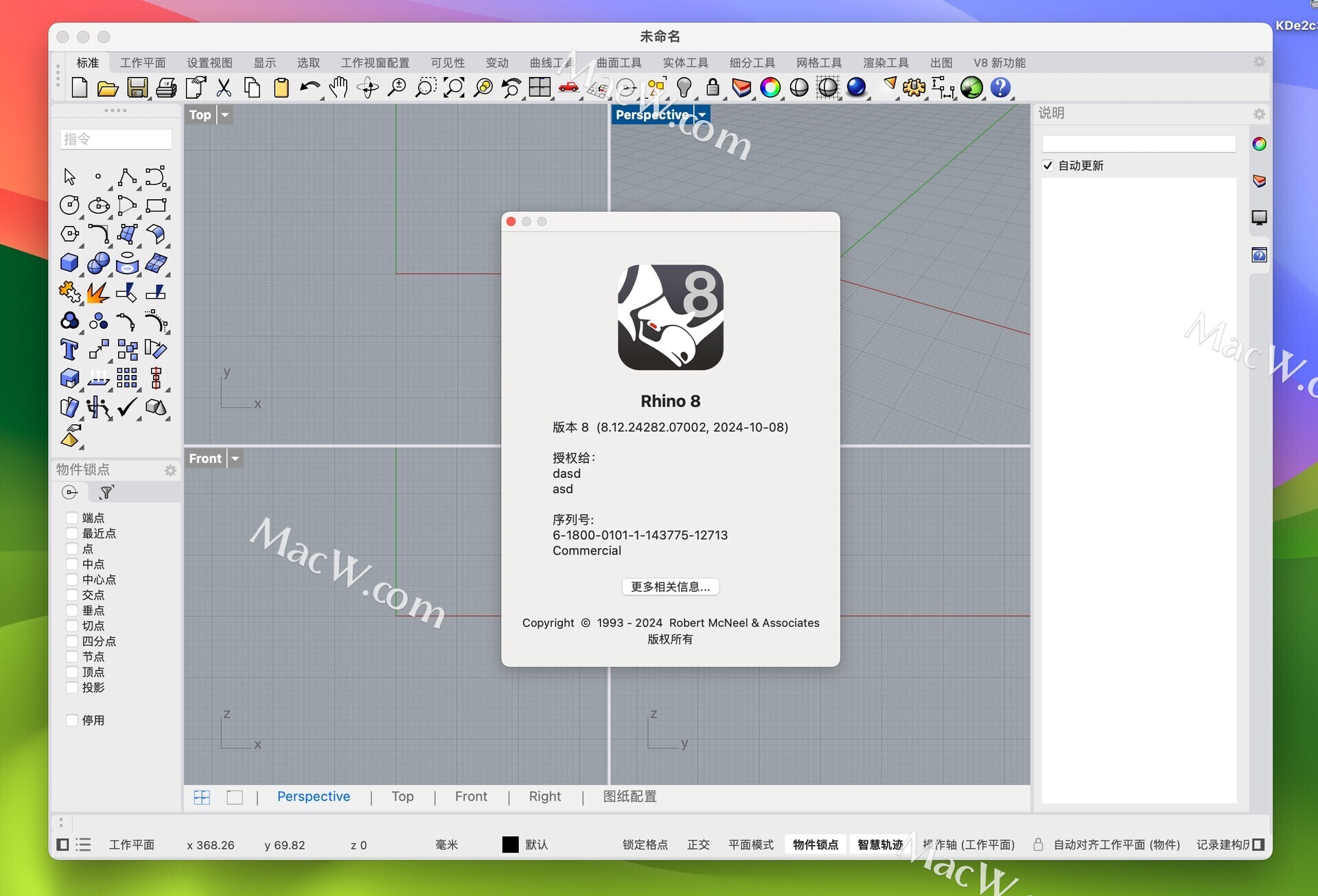Open the 物件锁点 panel gear menu
The image size is (1318, 896).
[170, 470]
